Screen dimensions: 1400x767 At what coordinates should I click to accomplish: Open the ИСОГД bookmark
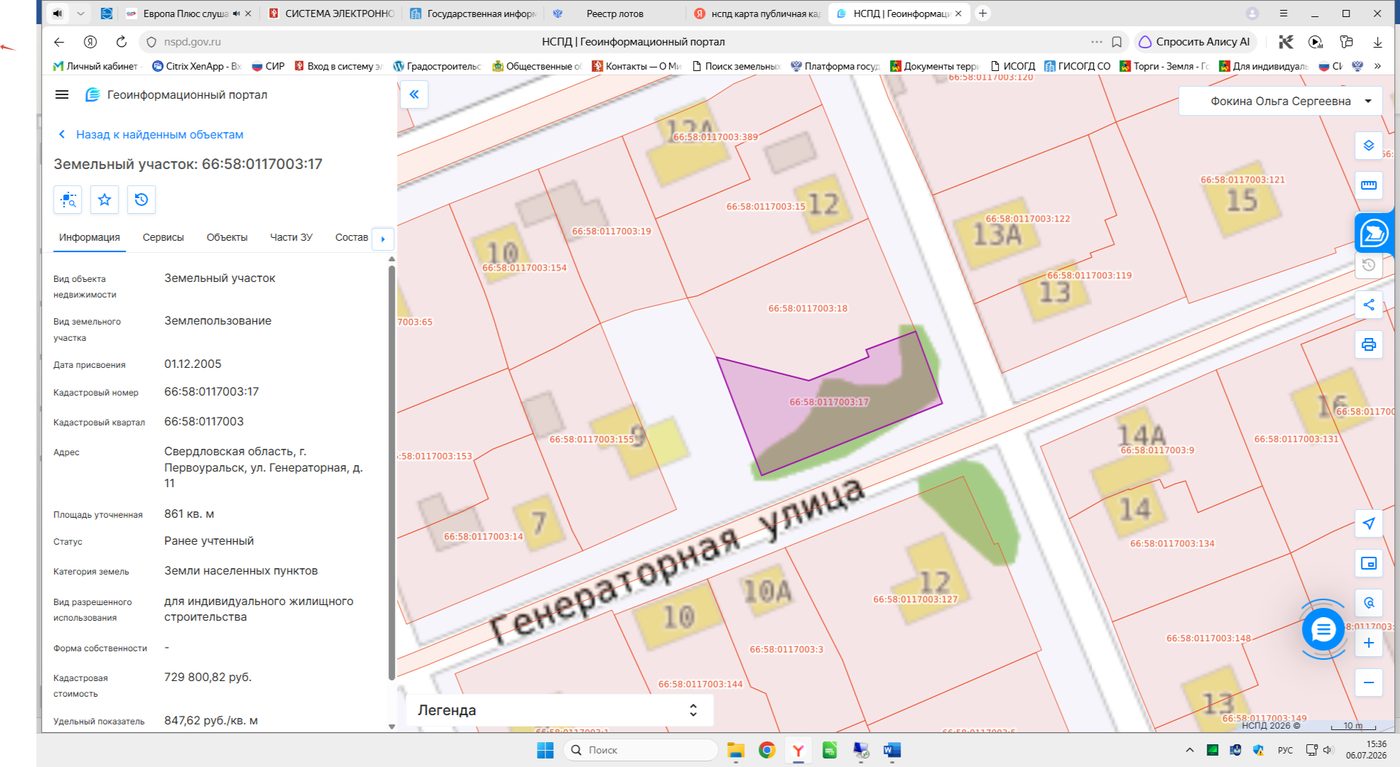[1012, 66]
